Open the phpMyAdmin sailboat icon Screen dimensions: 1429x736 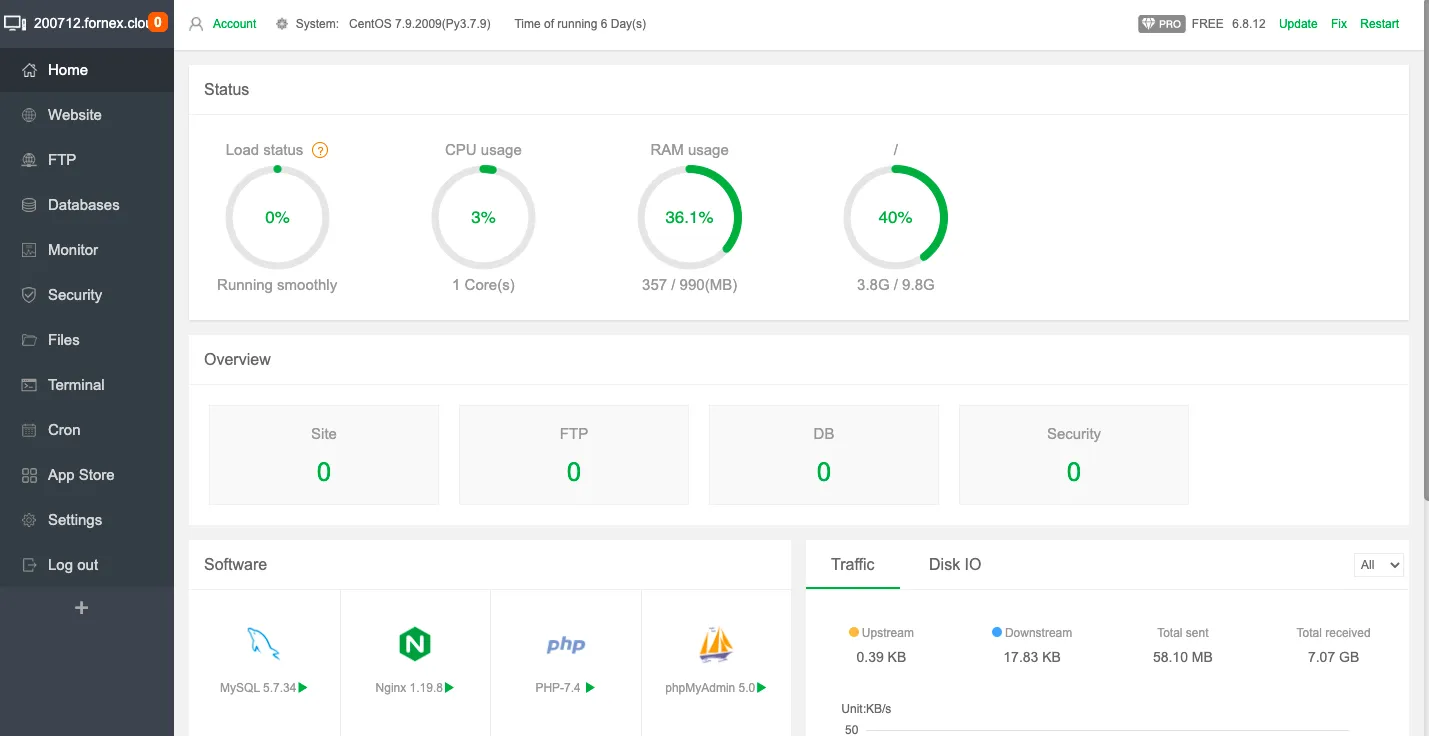click(x=716, y=644)
